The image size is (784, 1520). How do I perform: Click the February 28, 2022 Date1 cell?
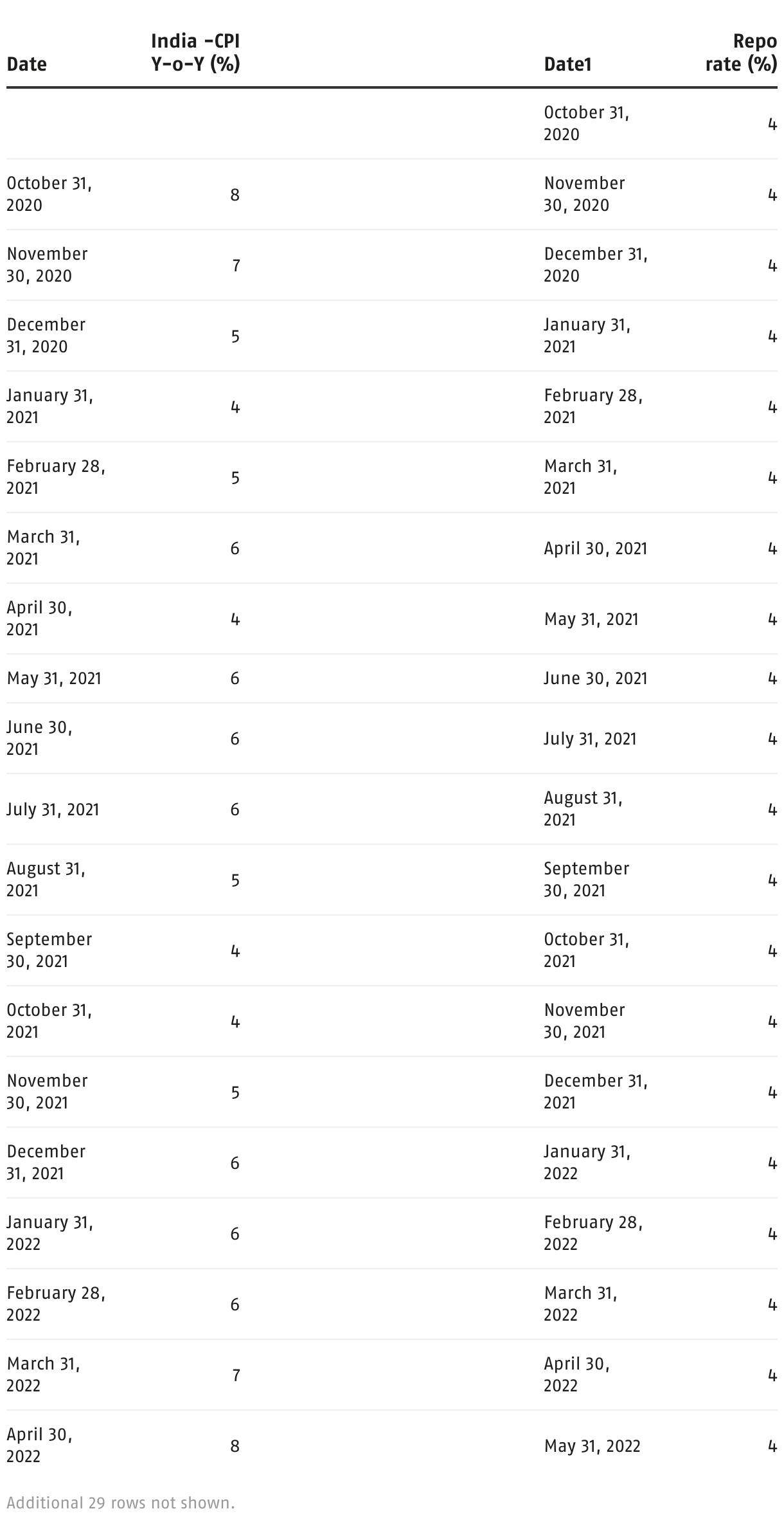(x=593, y=1233)
